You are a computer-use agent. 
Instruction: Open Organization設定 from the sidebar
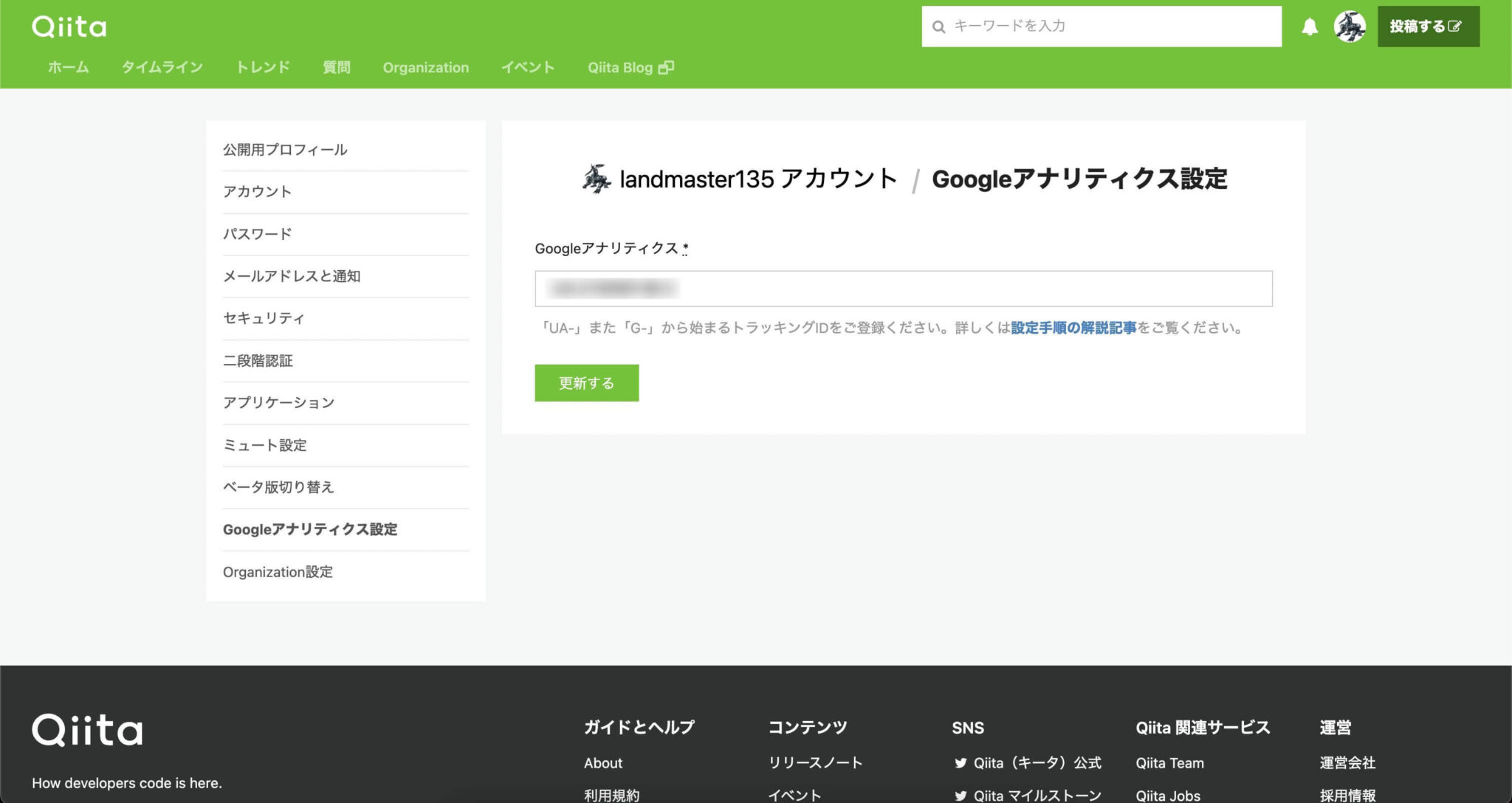tap(278, 571)
